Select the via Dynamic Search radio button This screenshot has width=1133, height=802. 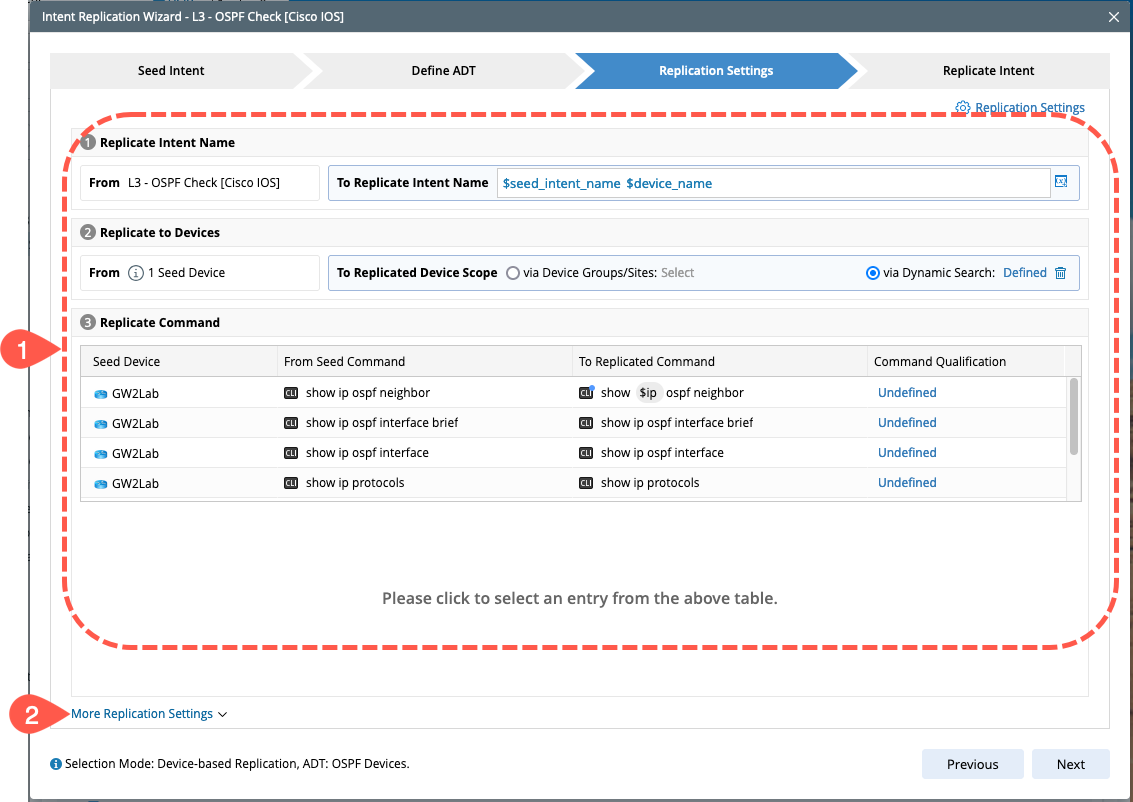(x=873, y=273)
